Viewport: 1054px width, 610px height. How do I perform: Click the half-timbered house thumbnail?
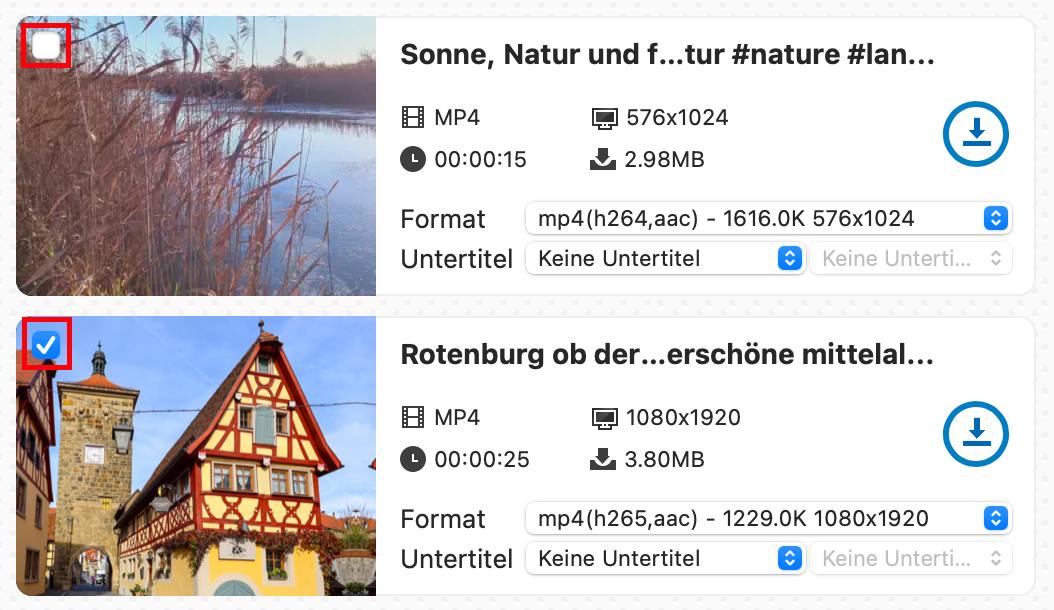(196, 470)
